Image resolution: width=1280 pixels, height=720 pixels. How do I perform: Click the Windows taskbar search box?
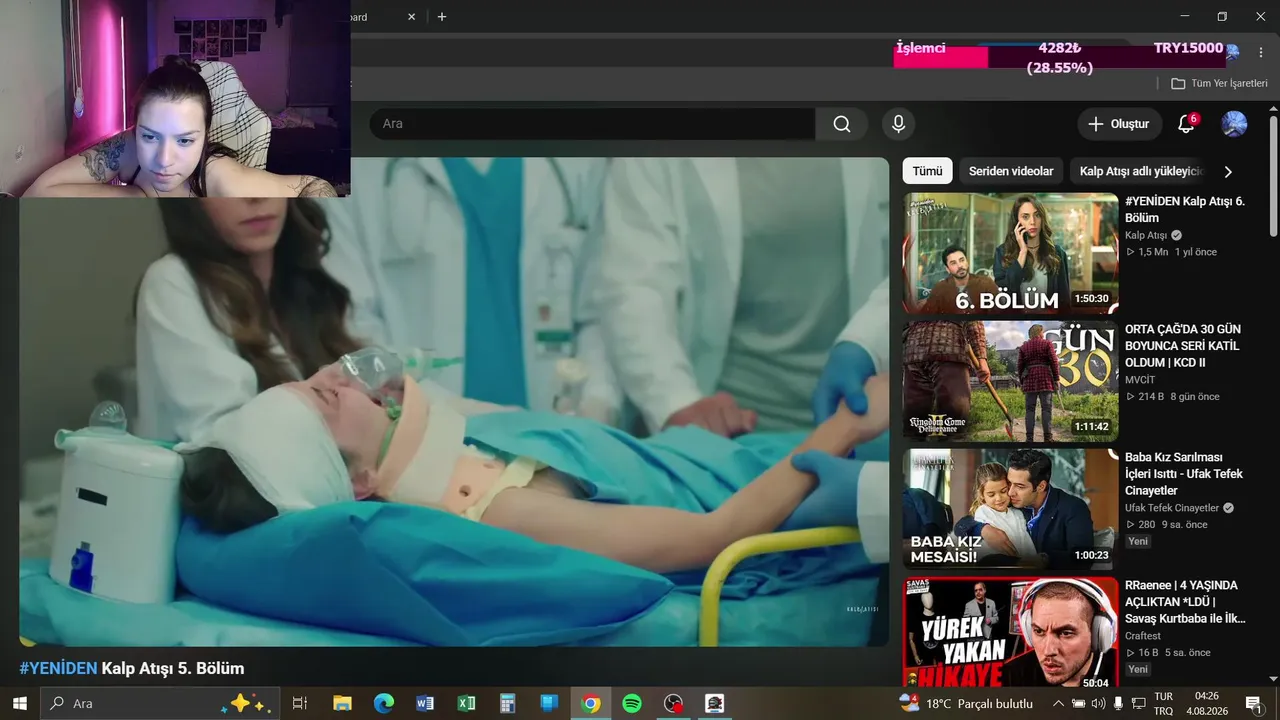pos(160,703)
